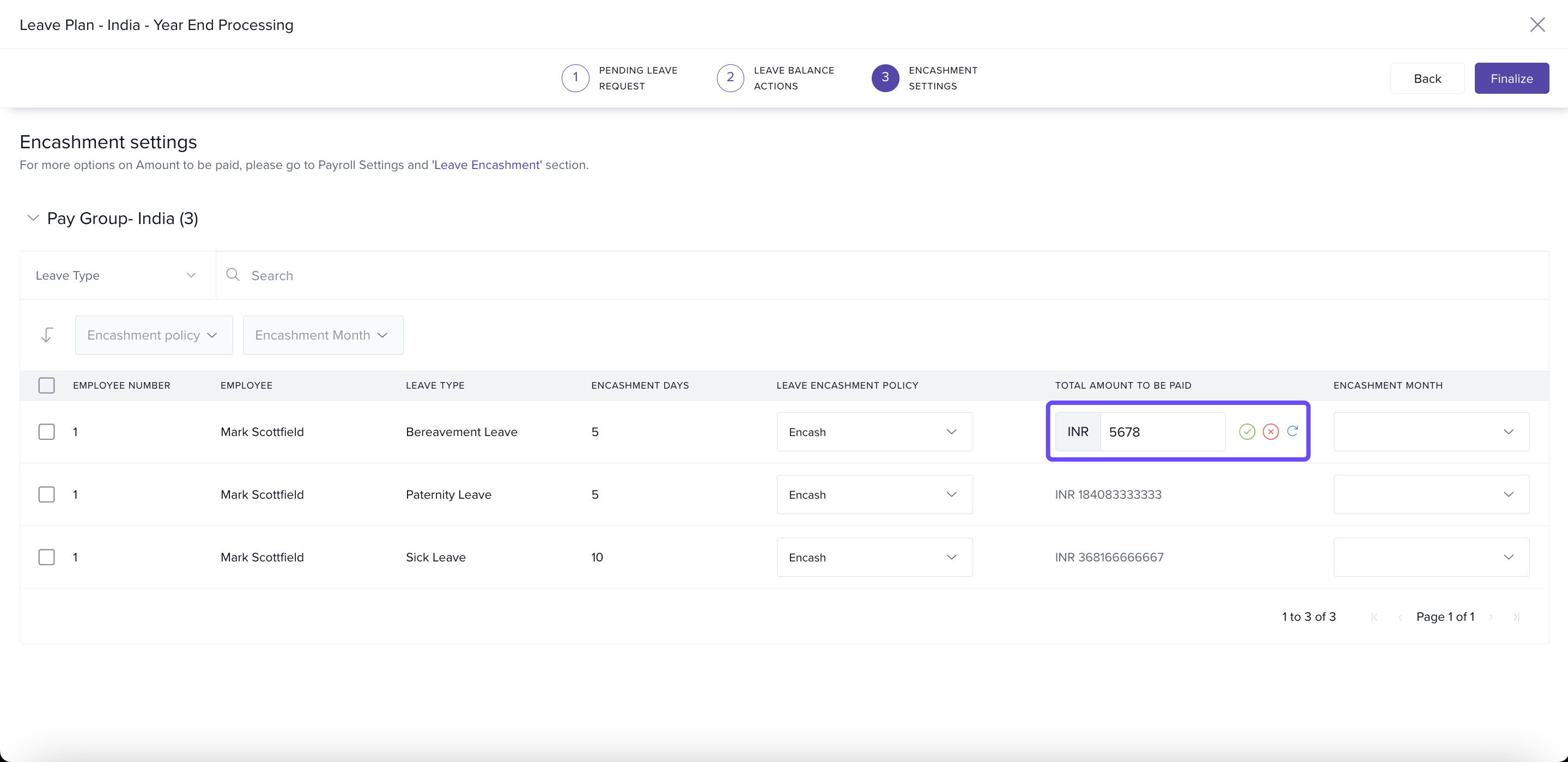
Task: Close the Year End Processing dialog
Action: (x=1537, y=25)
